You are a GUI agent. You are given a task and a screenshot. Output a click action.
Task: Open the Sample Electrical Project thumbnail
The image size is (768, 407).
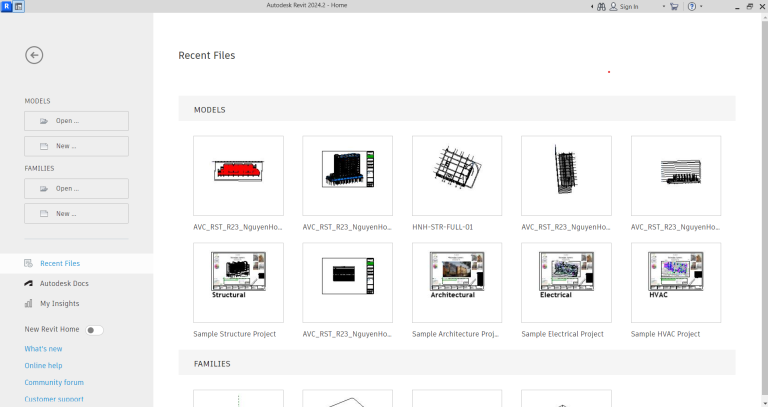[x=566, y=283]
